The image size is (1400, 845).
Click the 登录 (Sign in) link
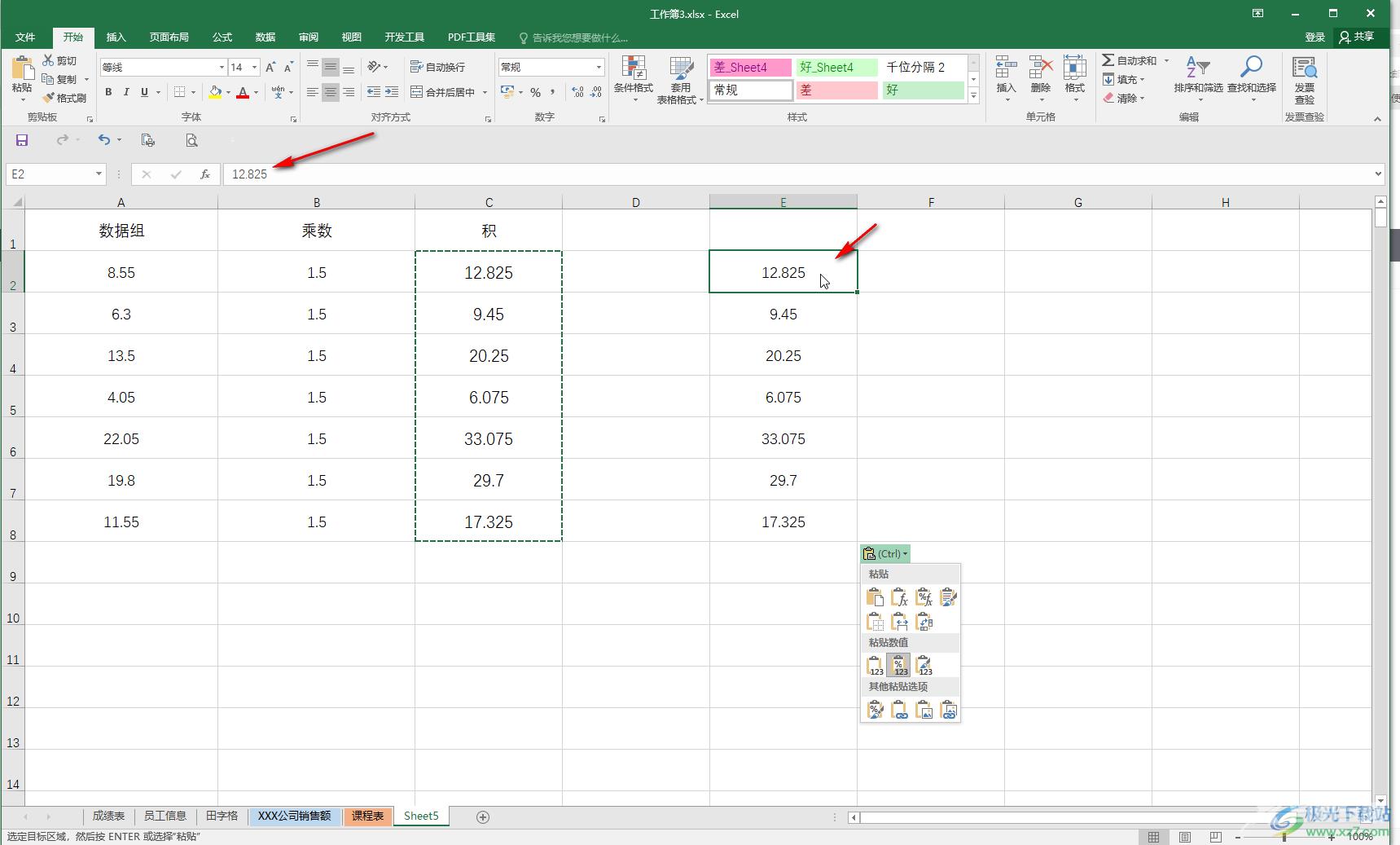[x=1314, y=37]
